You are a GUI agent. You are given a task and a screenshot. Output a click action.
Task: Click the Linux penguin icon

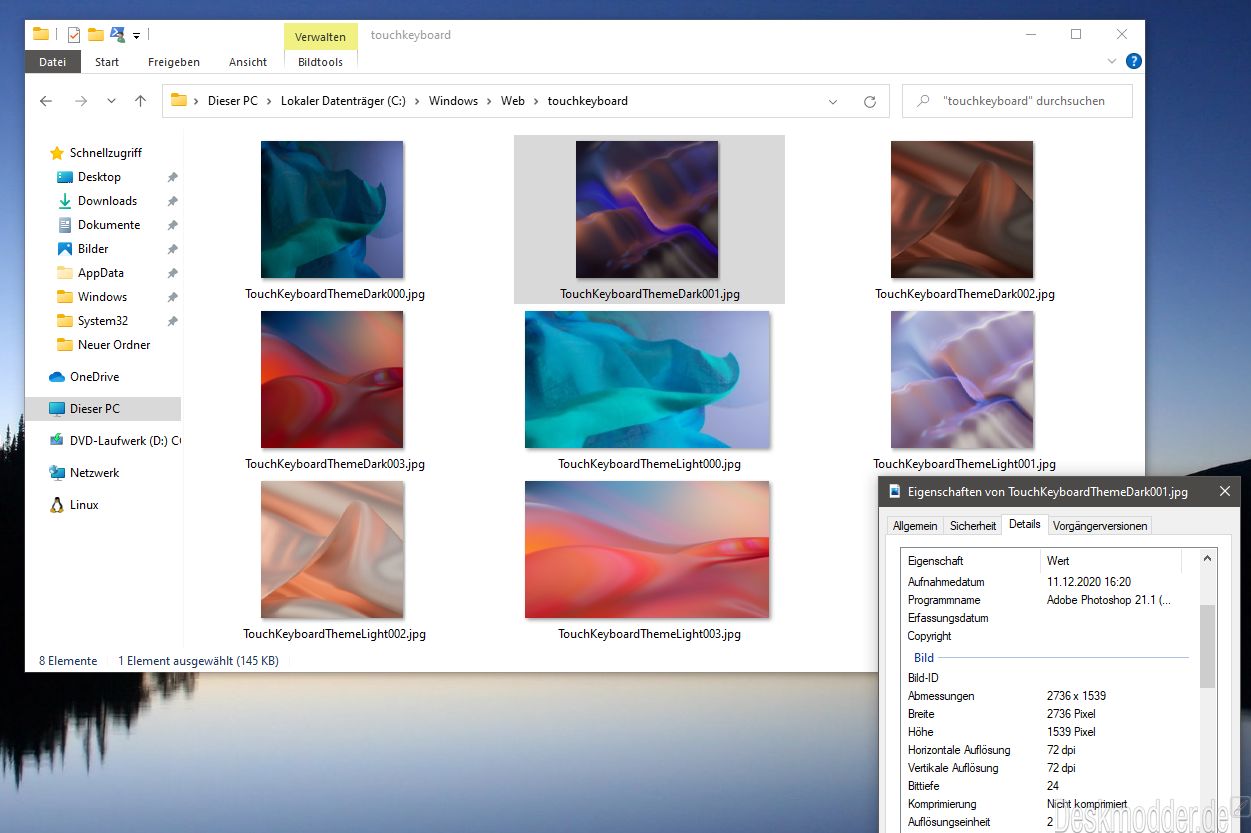pyautogui.click(x=57, y=505)
